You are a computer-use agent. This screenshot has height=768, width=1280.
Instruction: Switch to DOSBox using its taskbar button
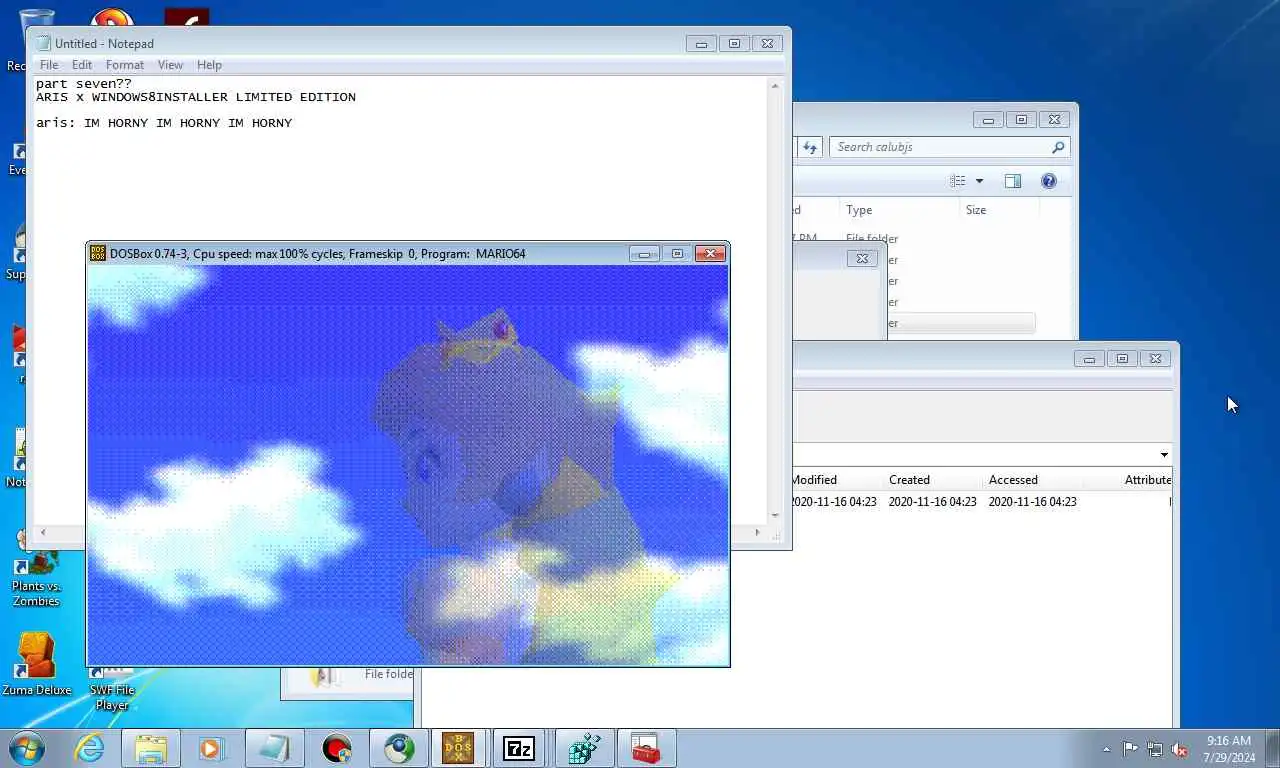coord(459,748)
